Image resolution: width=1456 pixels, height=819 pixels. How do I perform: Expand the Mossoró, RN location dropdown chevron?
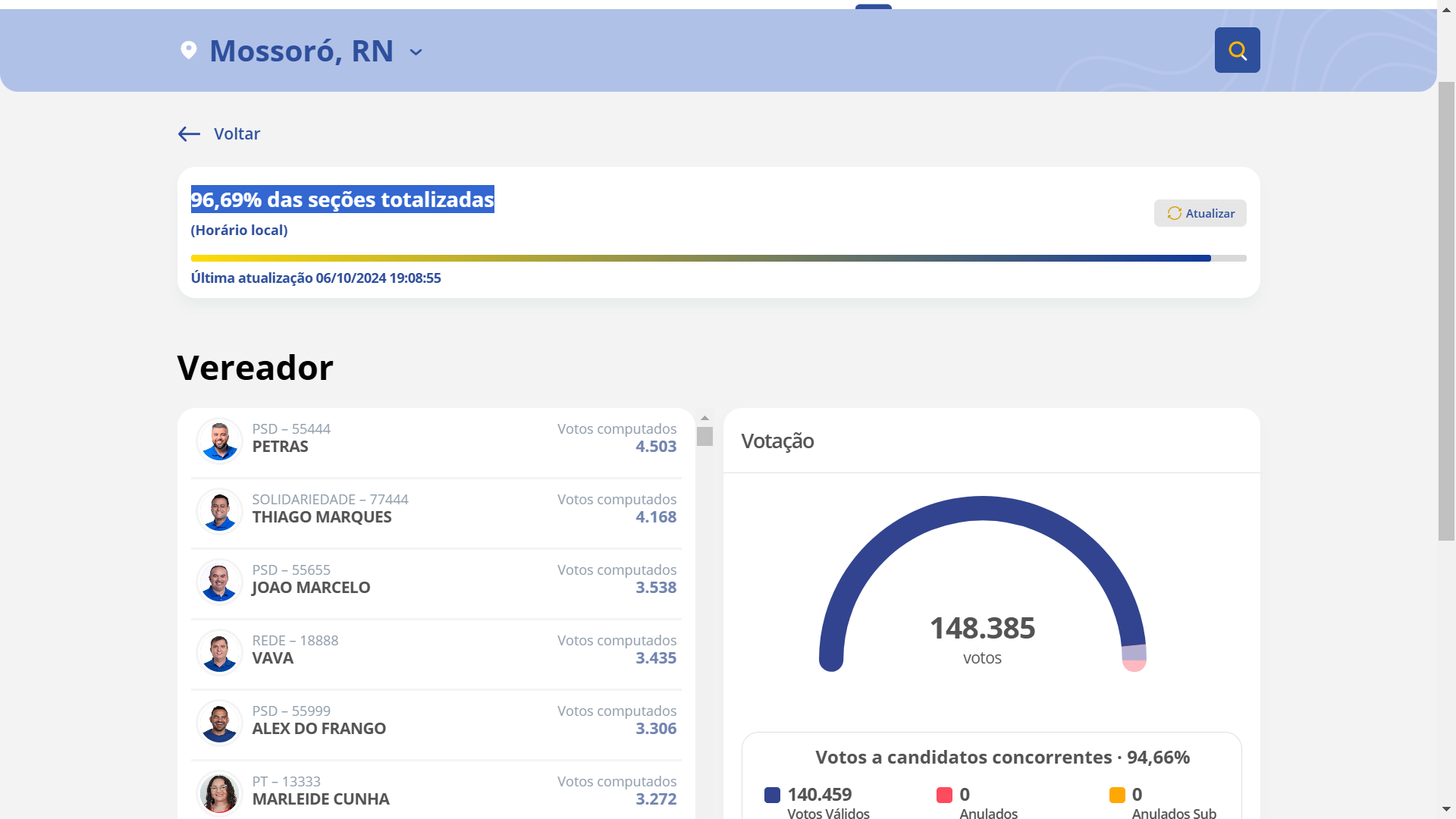pos(416,52)
